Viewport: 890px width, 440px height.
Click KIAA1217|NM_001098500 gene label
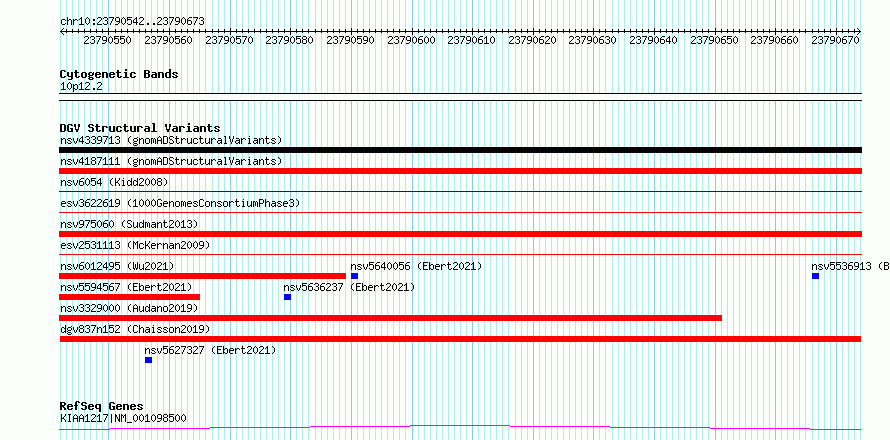pos(123,418)
